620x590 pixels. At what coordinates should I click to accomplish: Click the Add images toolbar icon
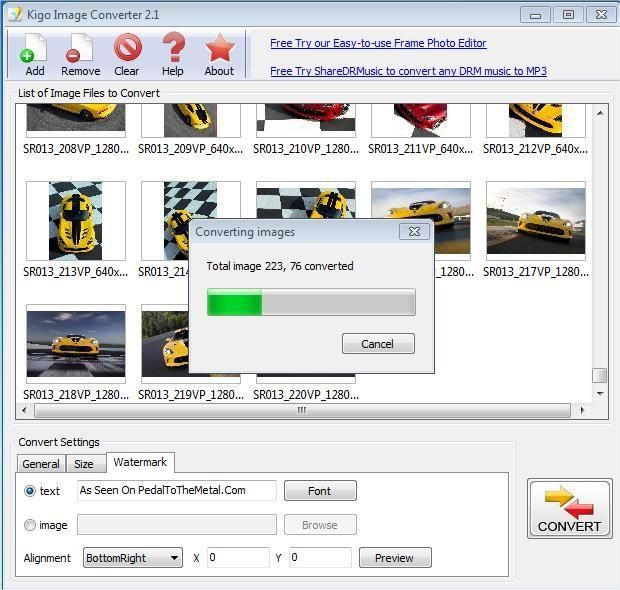[34, 54]
